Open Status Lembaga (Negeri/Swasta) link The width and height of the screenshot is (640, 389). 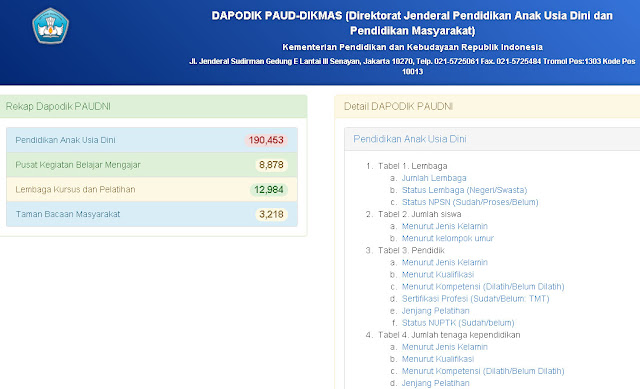[464, 190]
